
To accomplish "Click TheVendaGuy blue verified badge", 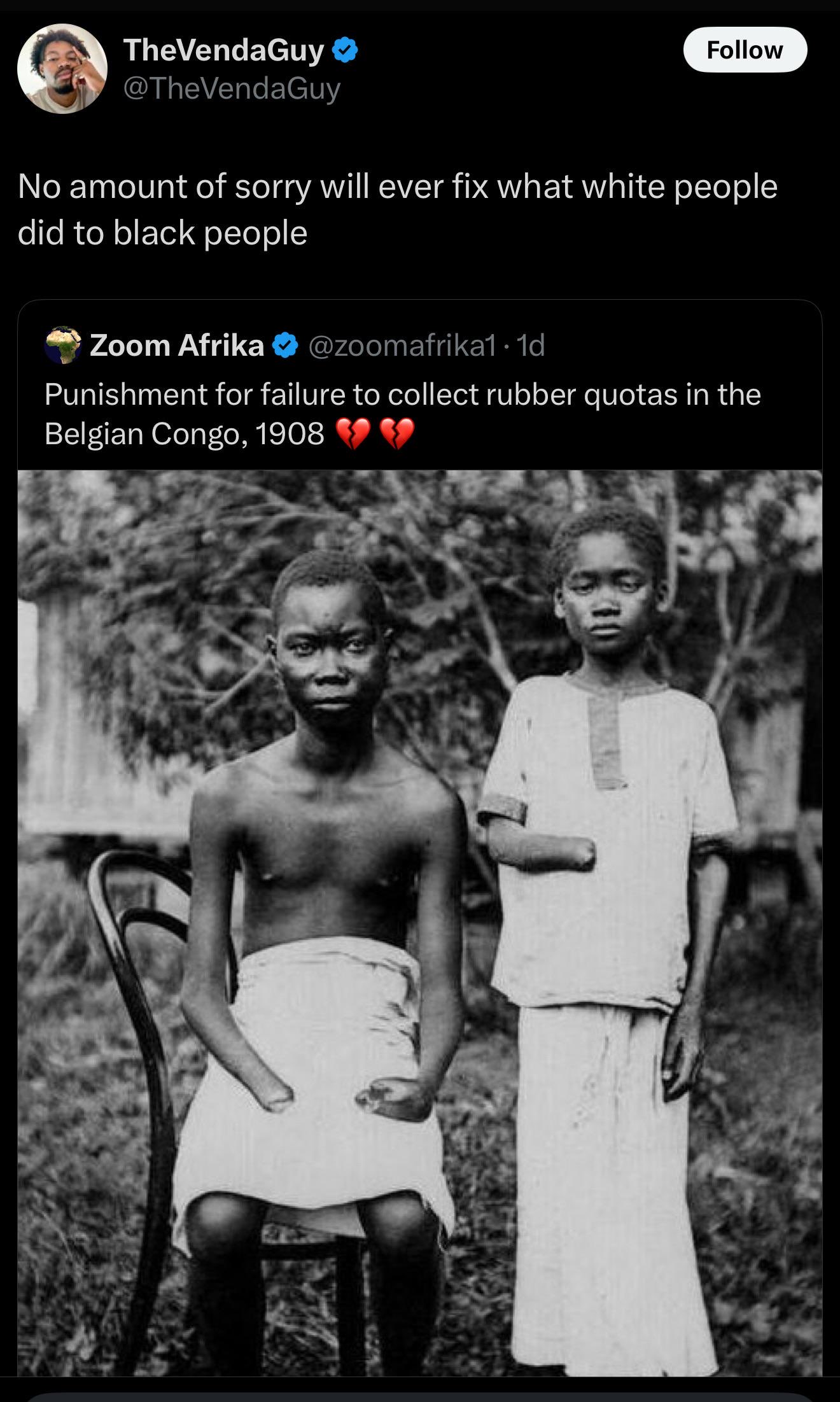I will pos(344,50).
